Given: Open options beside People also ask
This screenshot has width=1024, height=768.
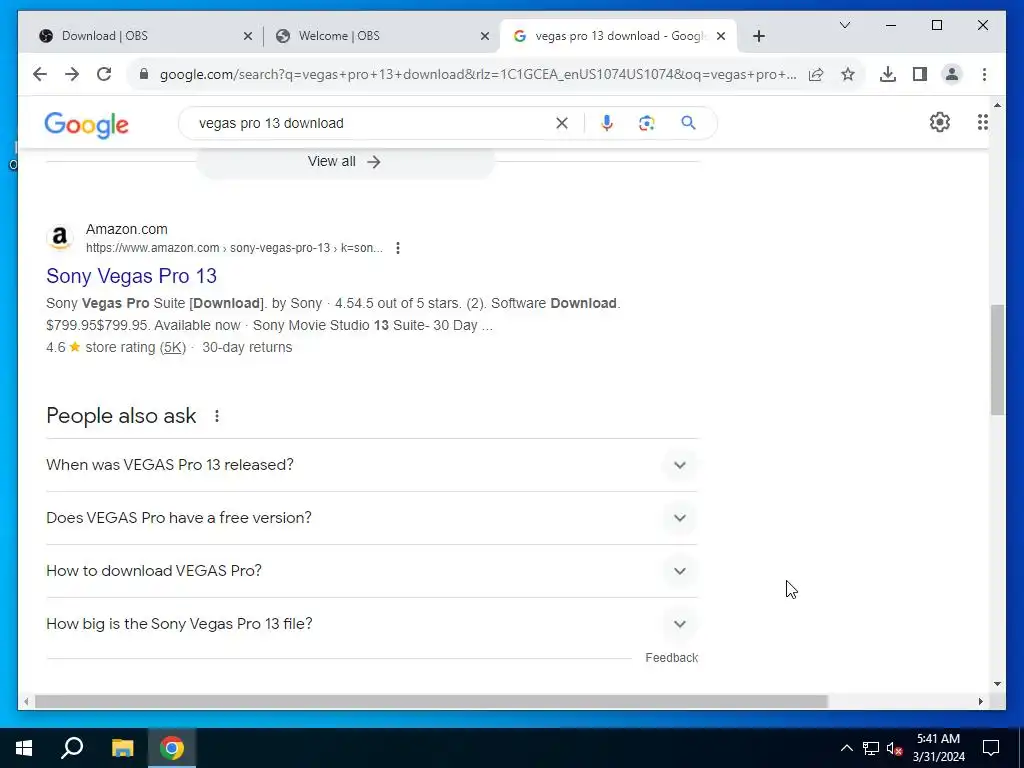Looking at the screenshot, I should [217, 416].
